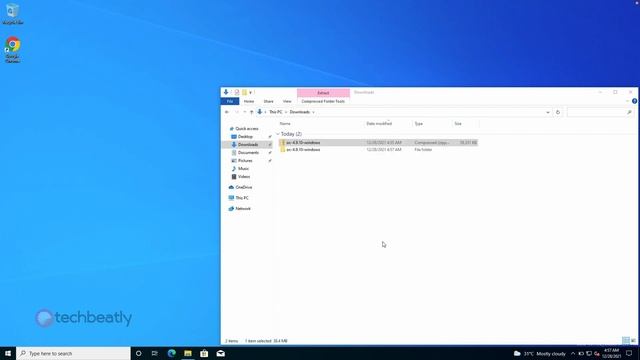Open the Windows Start menu
This screenshot has height=360, width=640.
tap(8, 353)
